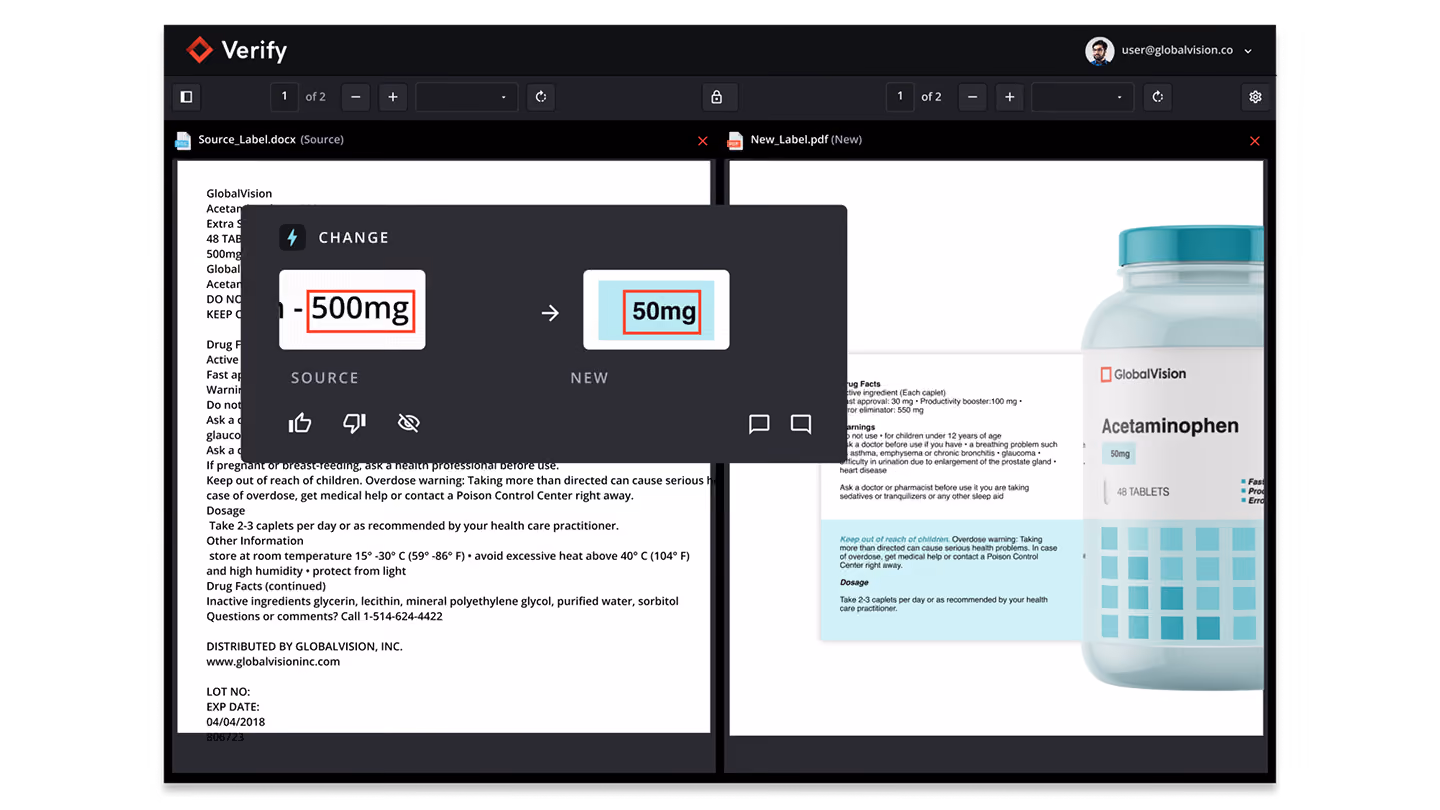Add a comment using first speech bubble
This screenshot has height=810, width=1440.
pos(759,424)
